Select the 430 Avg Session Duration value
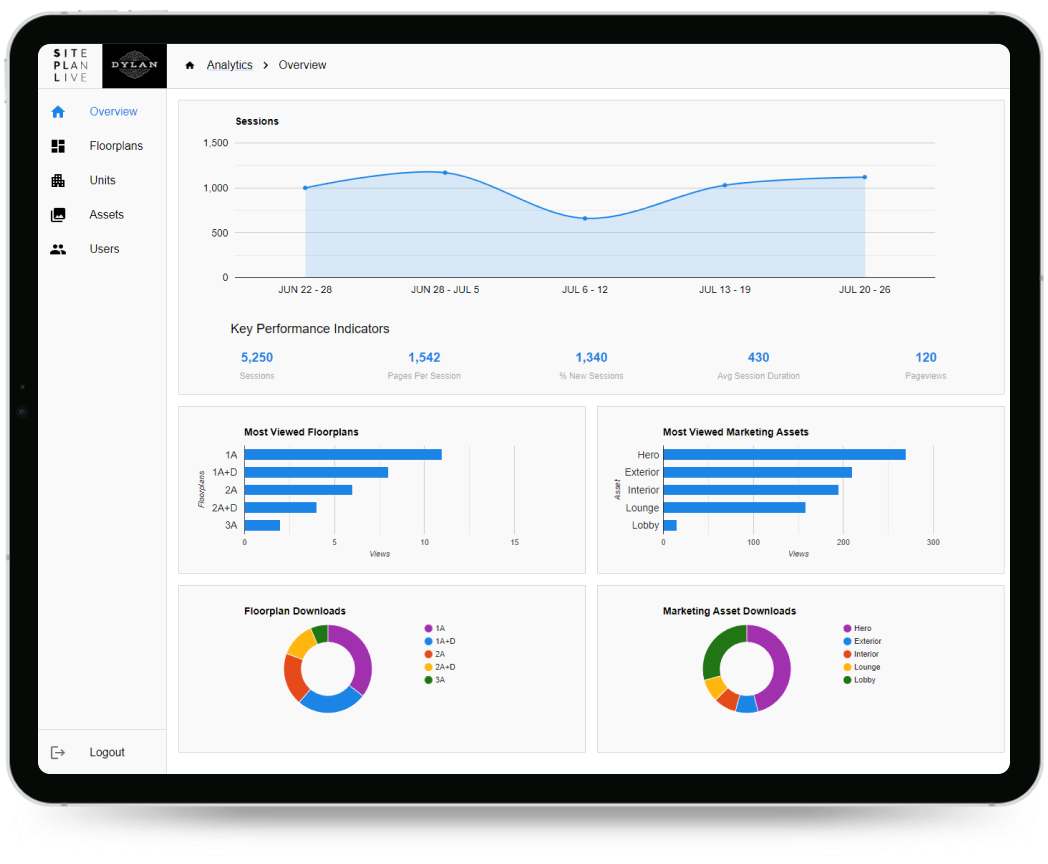The height and width of the screenshot is (864, 1048). [x=759, y=357]
